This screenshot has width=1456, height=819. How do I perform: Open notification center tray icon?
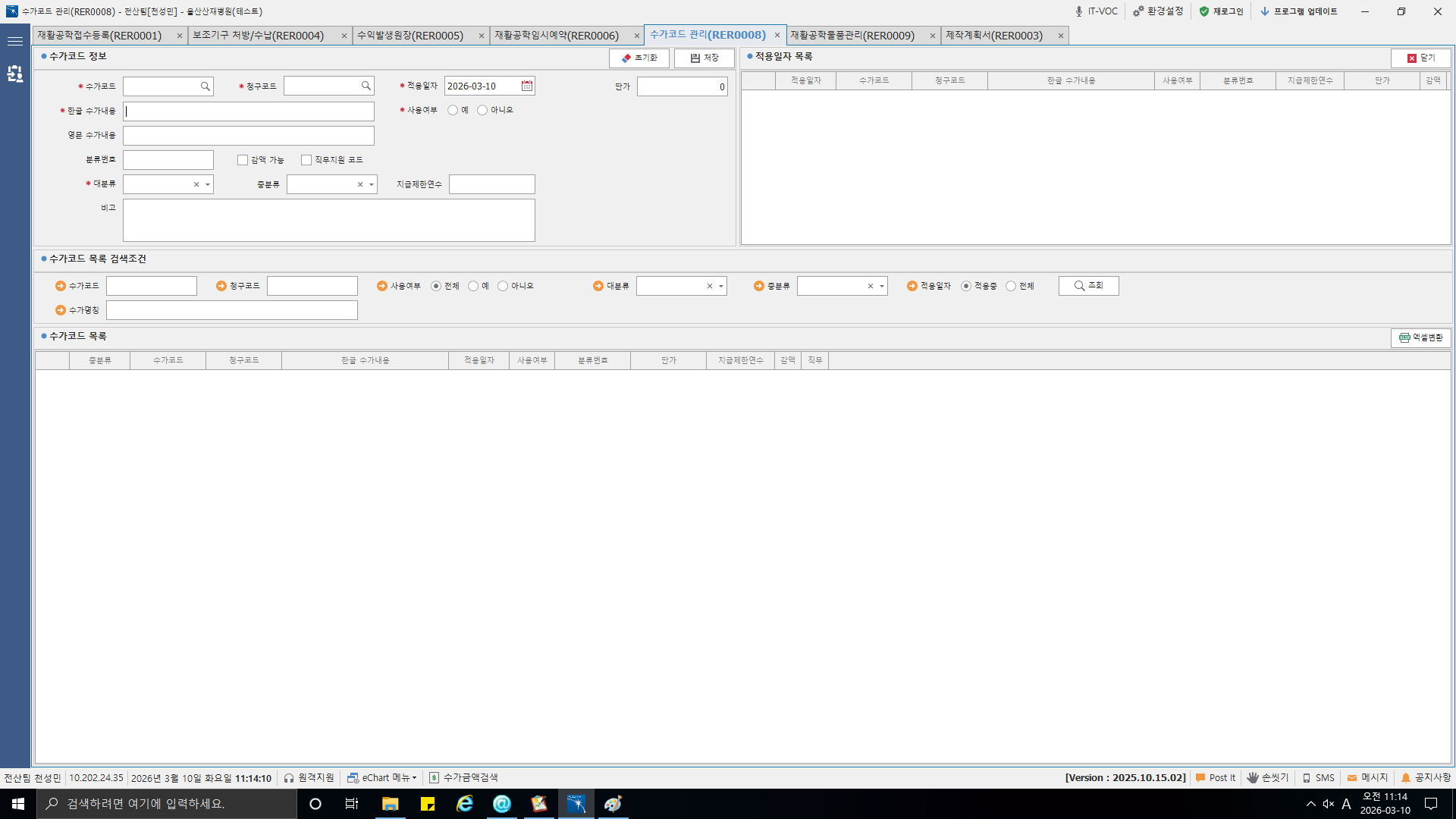[x=1431, y=804]
